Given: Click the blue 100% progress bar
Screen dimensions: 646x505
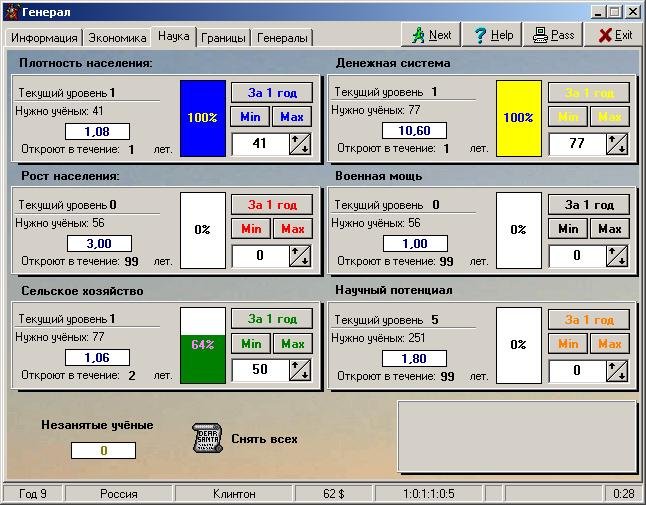Looking at the screenshot, I should 202,118.
